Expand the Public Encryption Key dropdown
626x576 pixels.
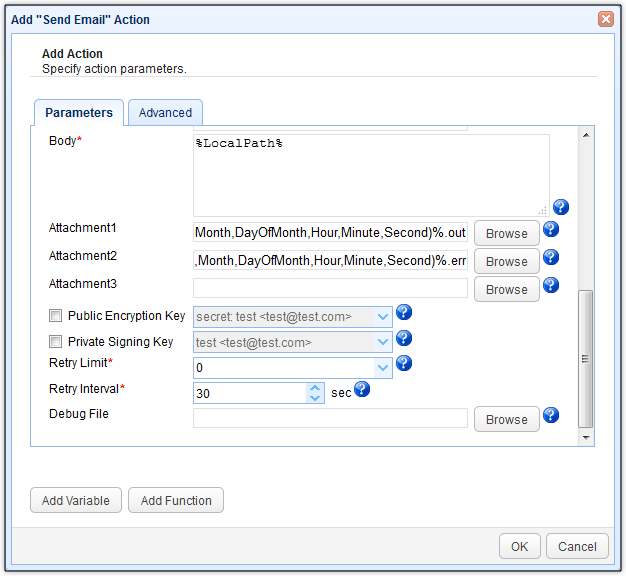click(383, 317)
